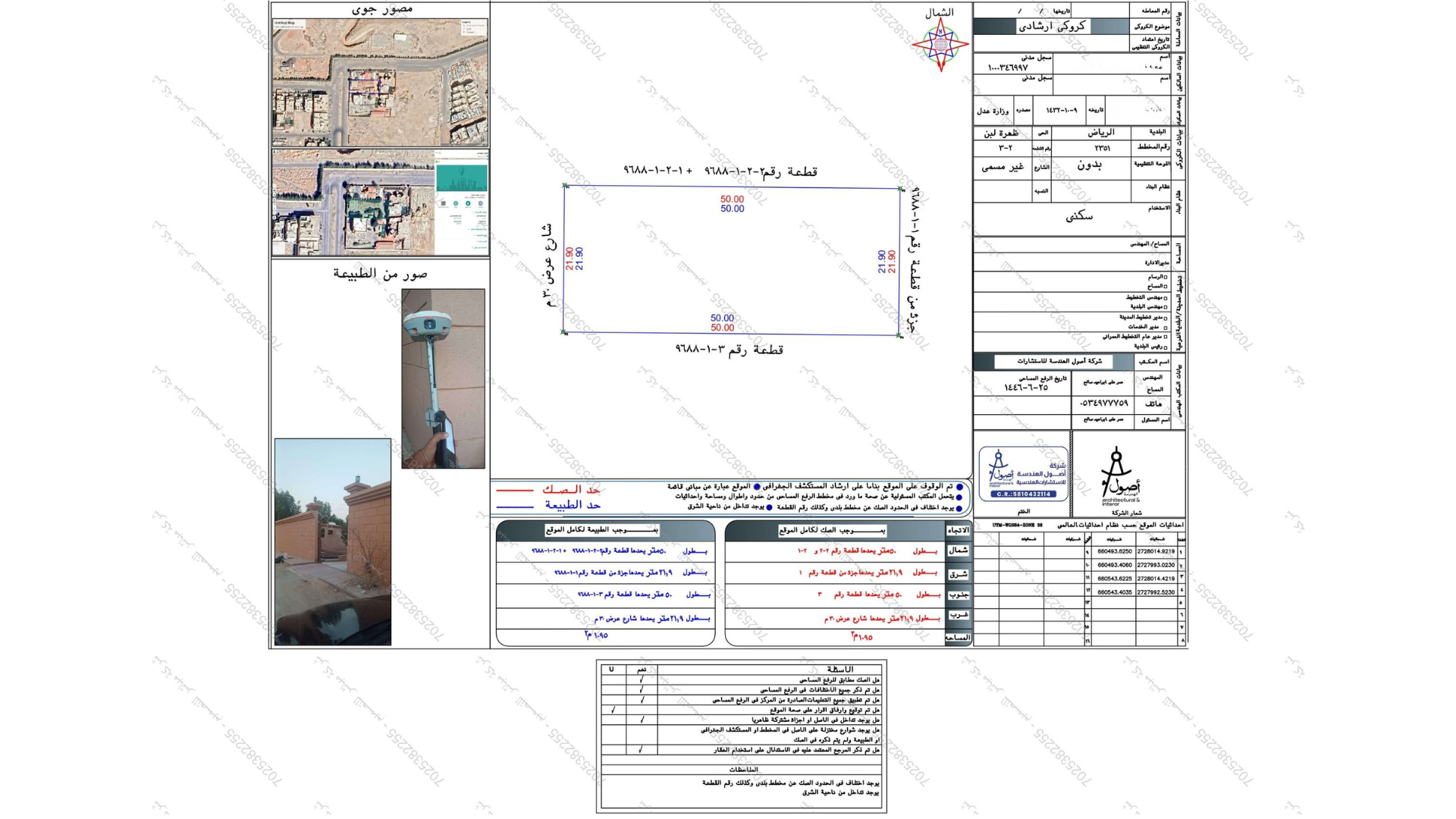Select the بموجب الصك لكامل الموقع header
Image resolution: width=1456 pixels, height=819 pixels.
[832, 531]
